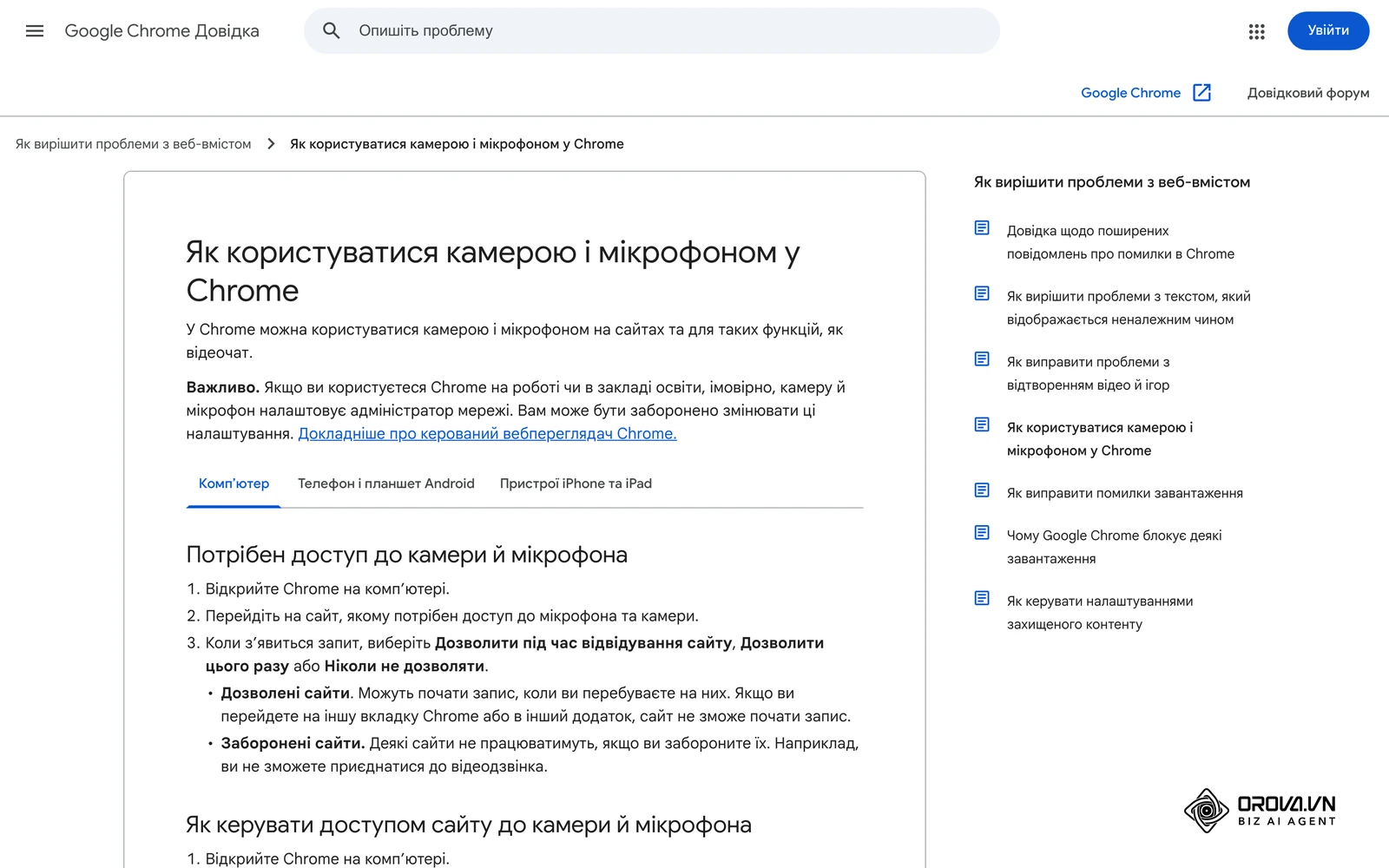The image size is (1389, 868).
Task: Select the Комп'ютер tab
Action: pos(234,483)
